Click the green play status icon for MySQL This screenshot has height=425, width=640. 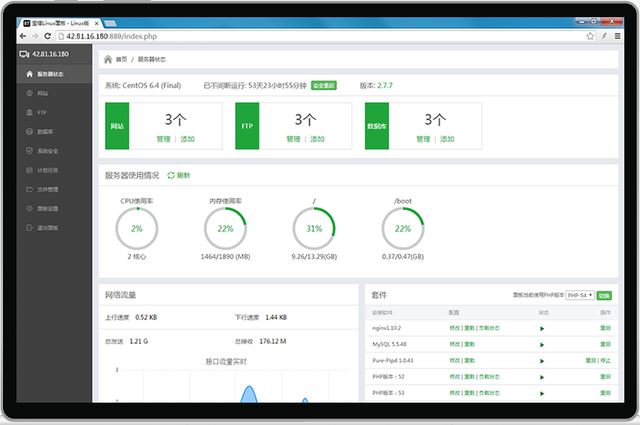coord(542,343)
